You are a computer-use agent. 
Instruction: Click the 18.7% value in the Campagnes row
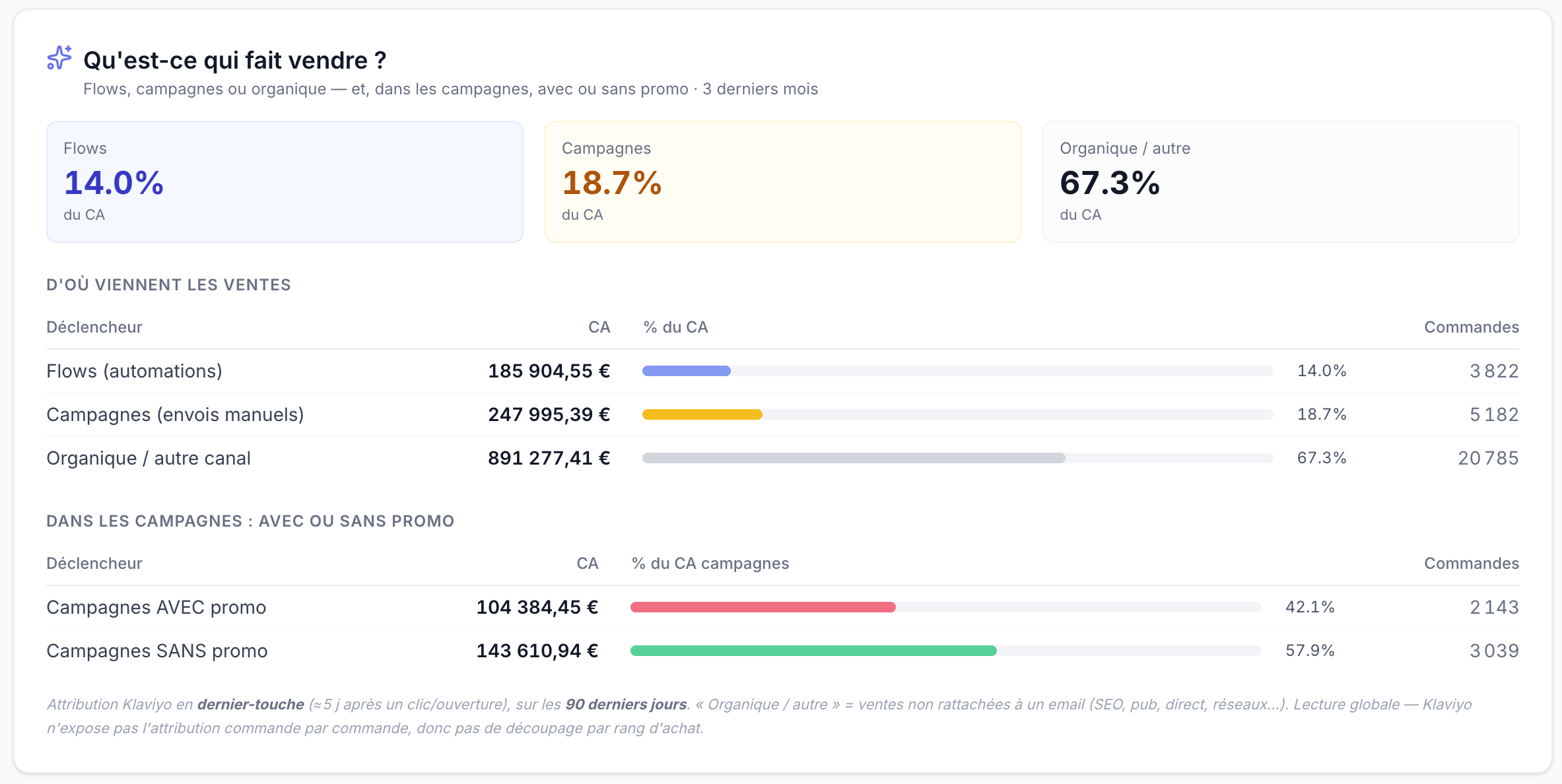(1322, 414)
